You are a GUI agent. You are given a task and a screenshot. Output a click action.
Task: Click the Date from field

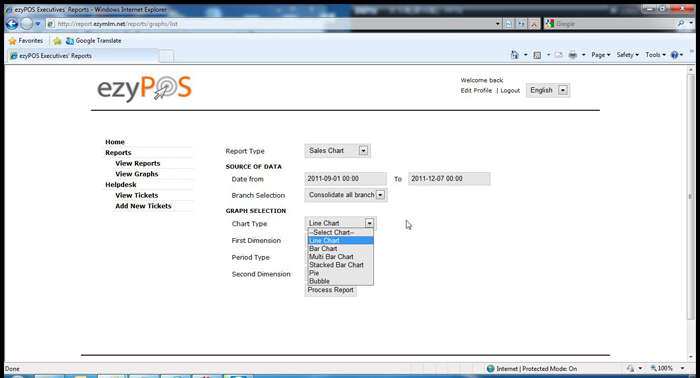(346, 179)
